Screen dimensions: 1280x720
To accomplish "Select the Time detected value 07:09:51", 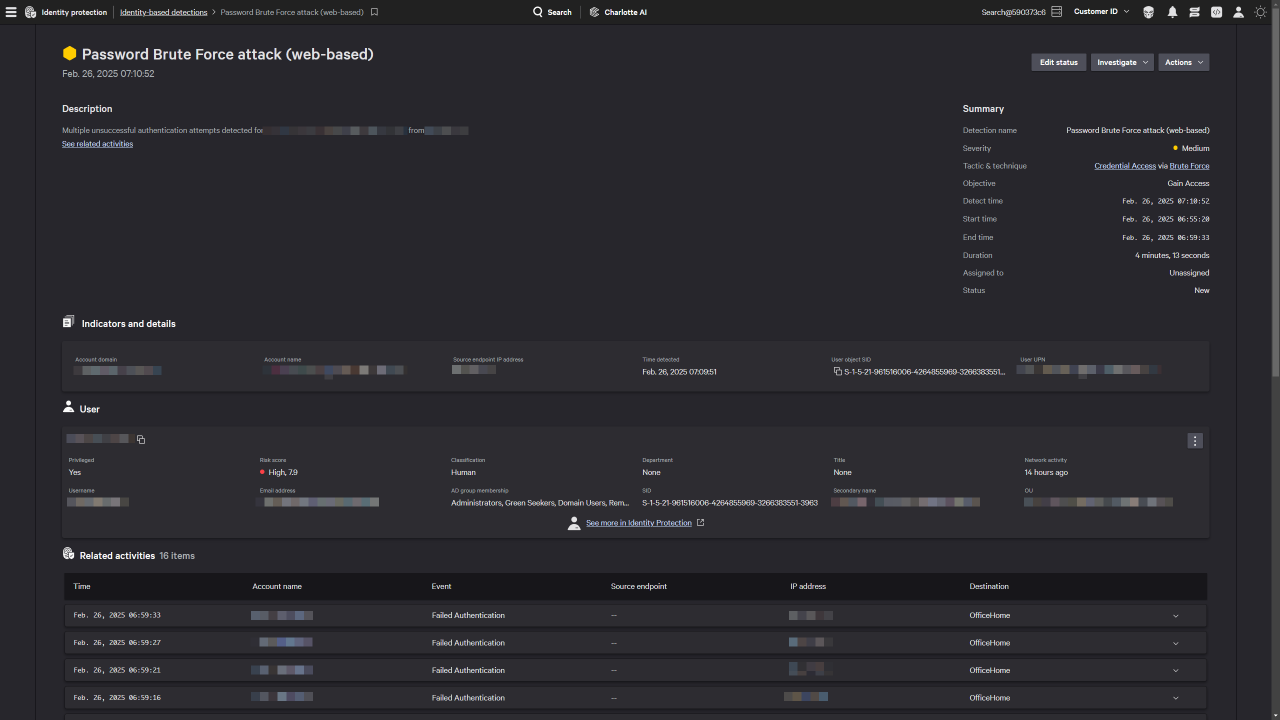I will pyautogui.click(x=679, y=372).
